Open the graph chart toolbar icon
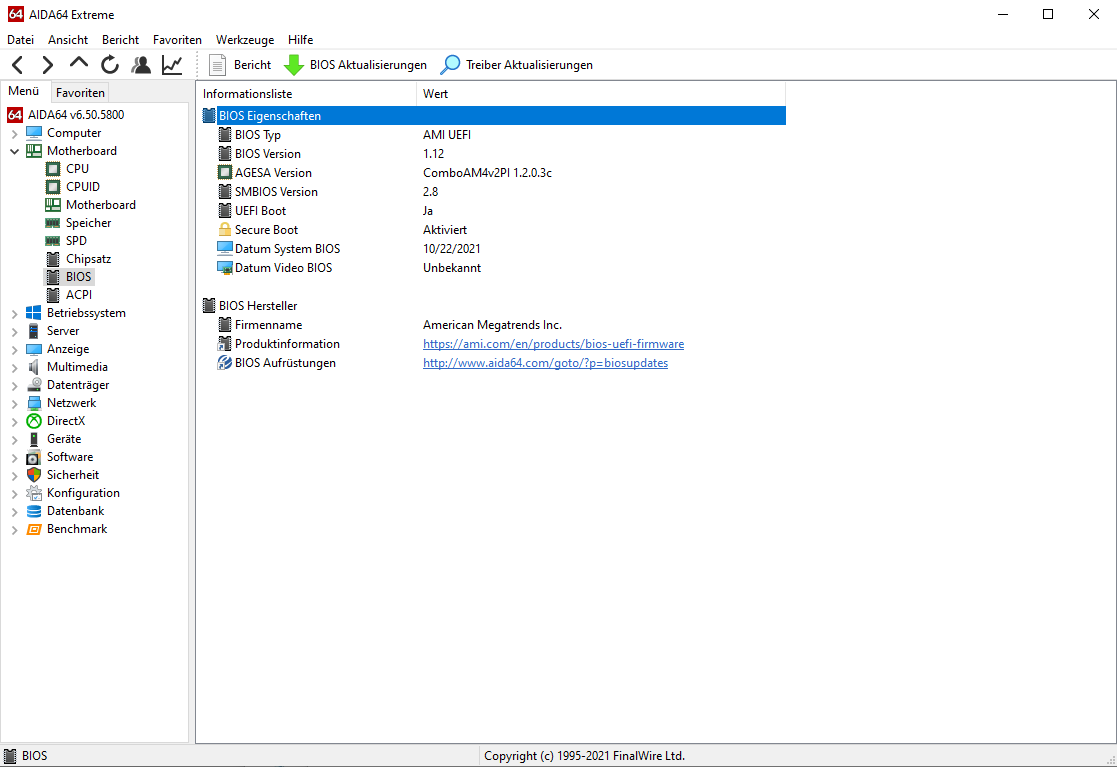Viewport: 1117px width, 767px height. click(172, 65)
